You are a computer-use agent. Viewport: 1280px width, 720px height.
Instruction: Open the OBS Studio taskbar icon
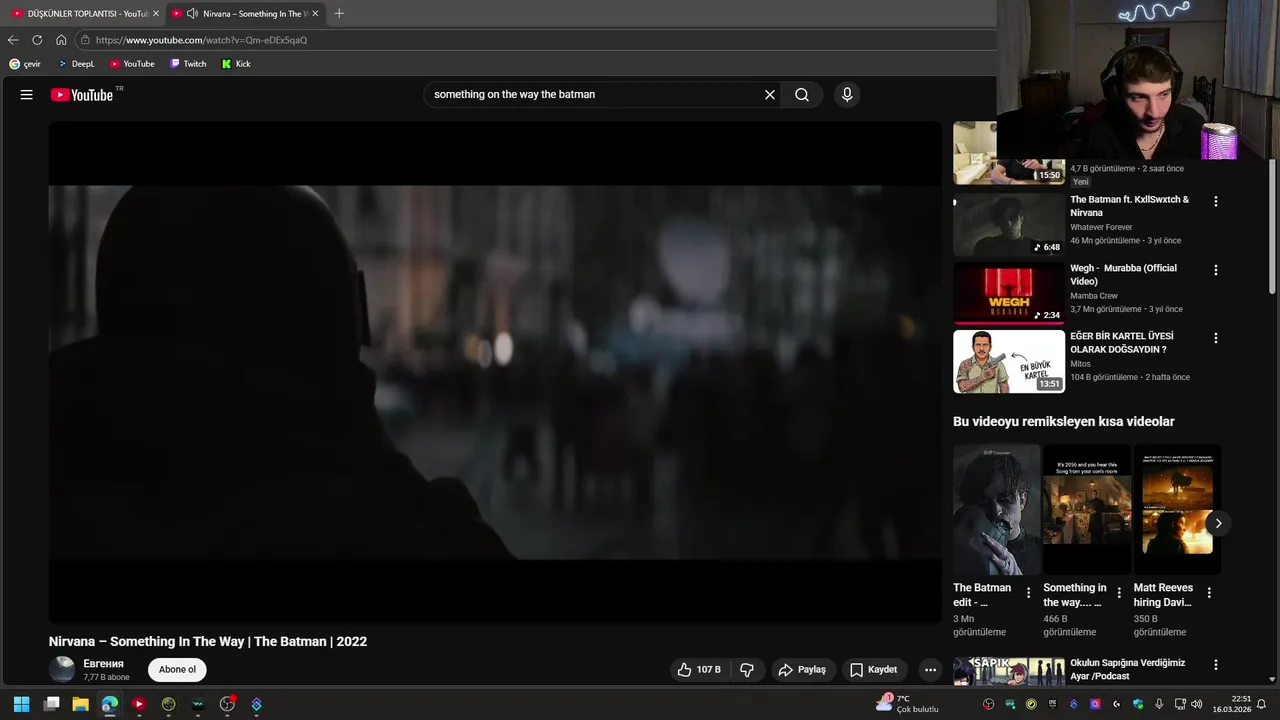pos(227,704)
